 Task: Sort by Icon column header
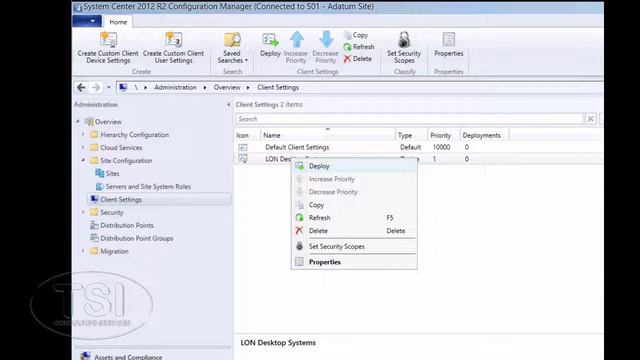pyautogui.click(x=247, y=135)
